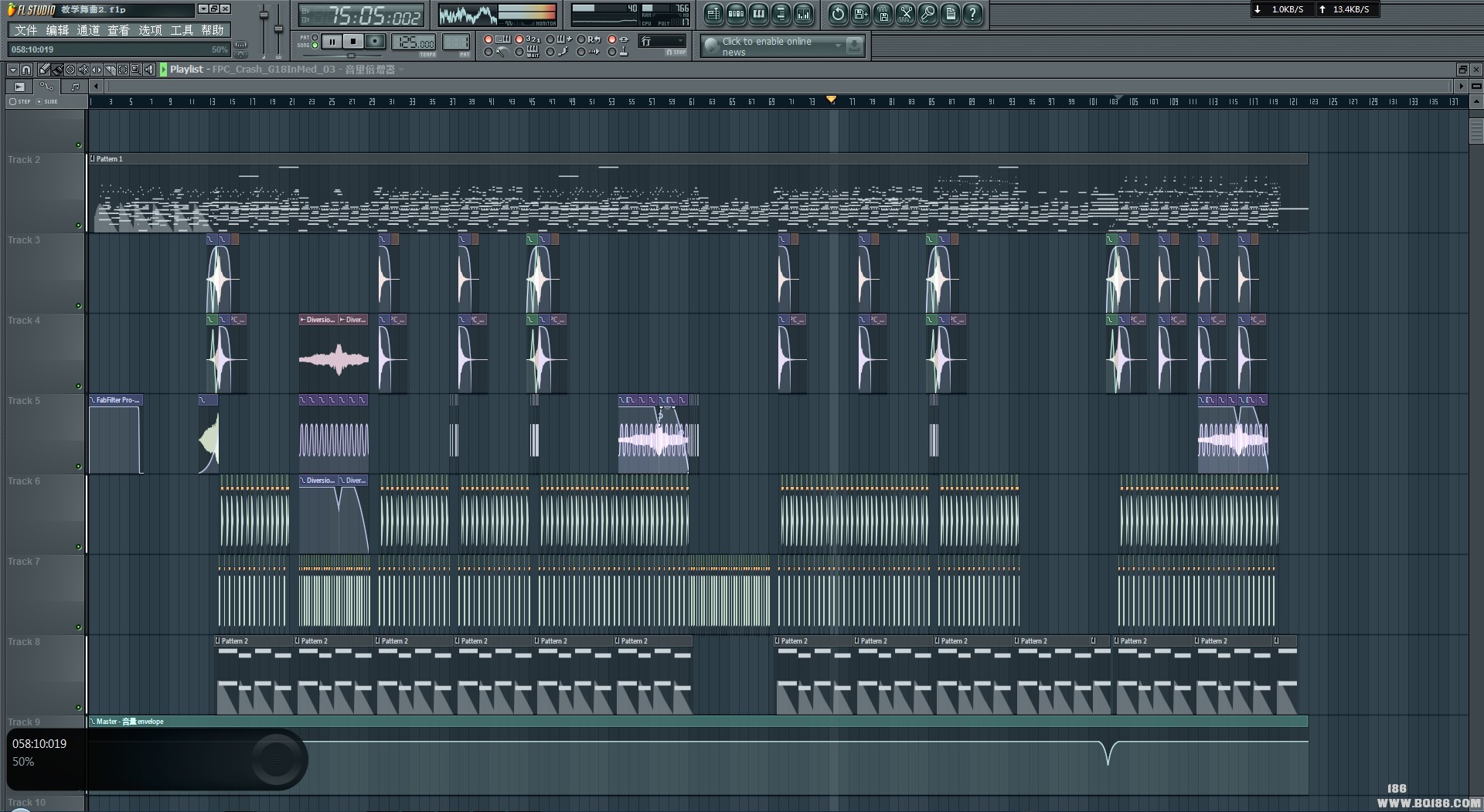Switch playback to PAT mode

coord(315,37)
